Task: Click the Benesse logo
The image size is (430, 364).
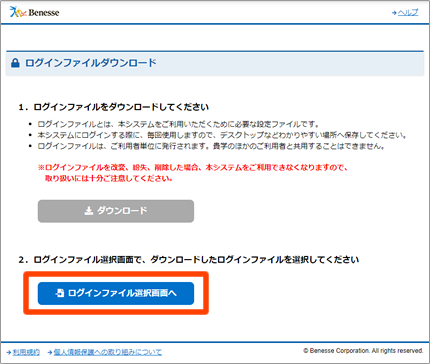Action: tap(34, 12)
